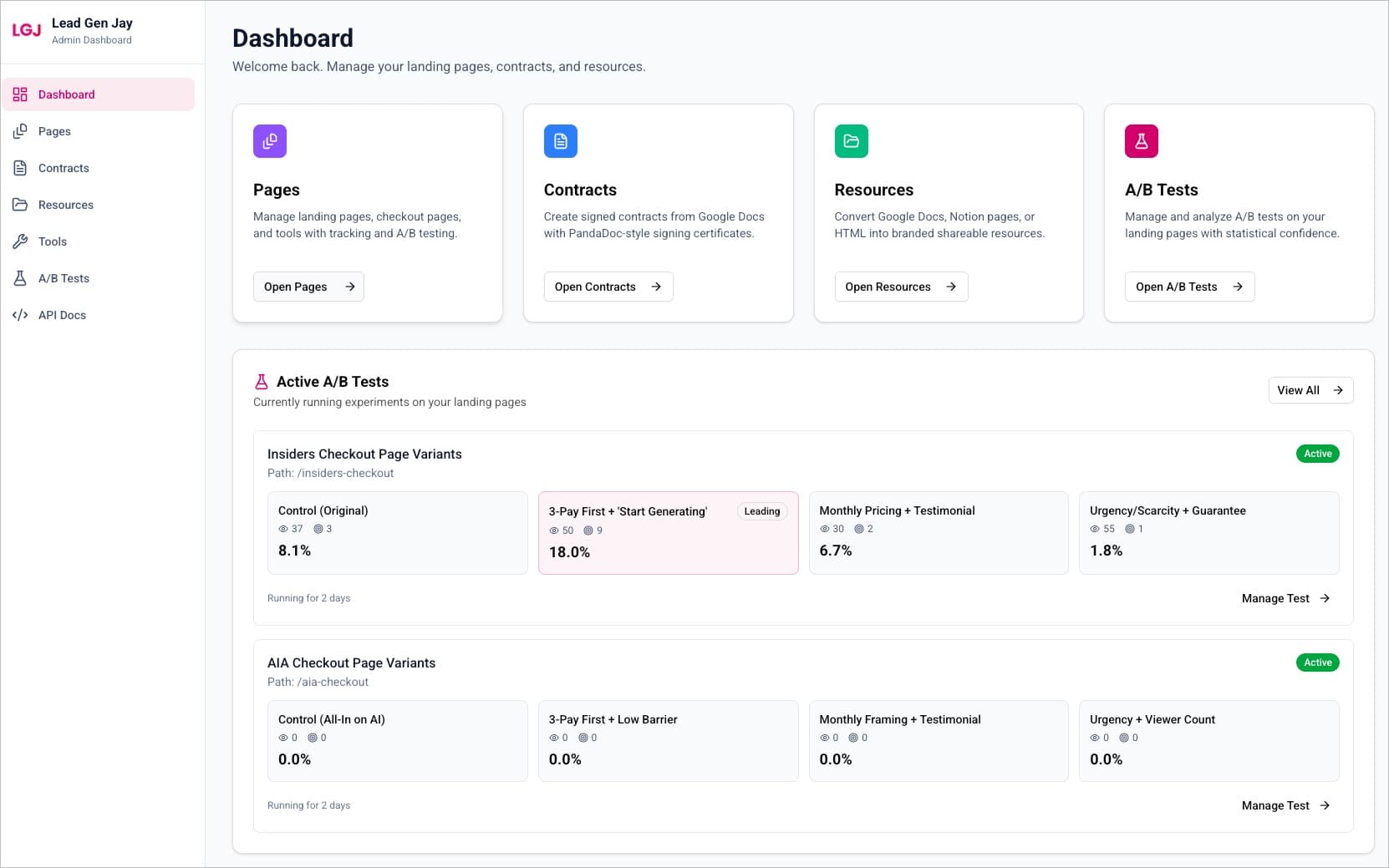The width and height of the screenshot is (1389, 868).
Task: Click the purple Pages card icon
Action: tap(269, 141)
